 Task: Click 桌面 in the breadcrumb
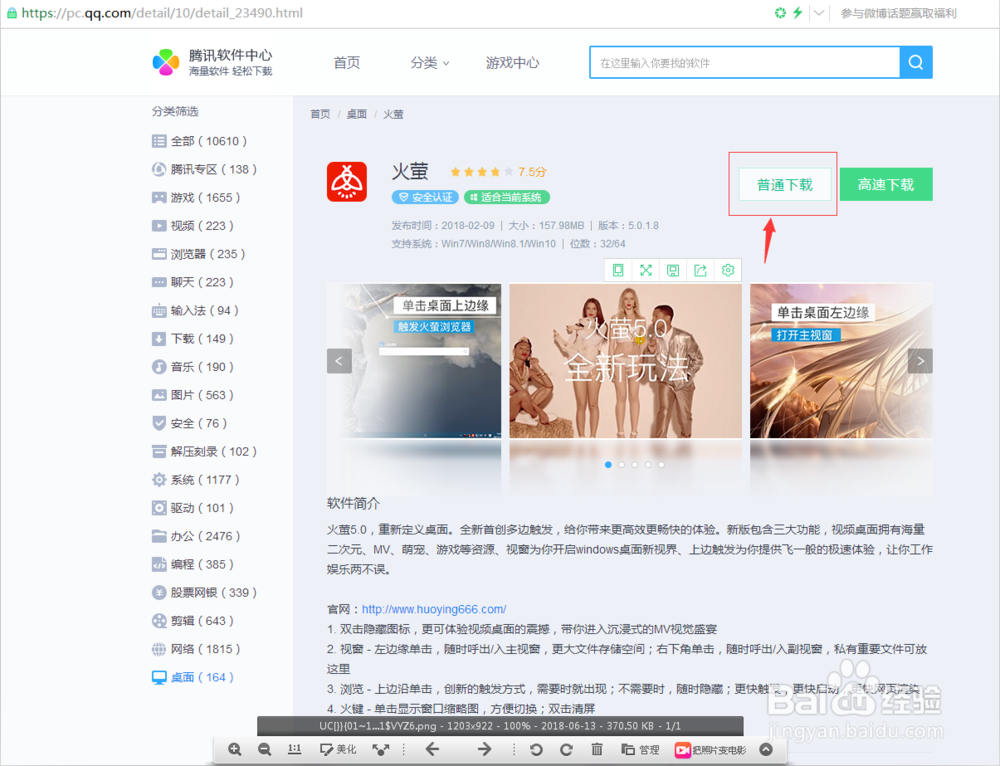coord(357,114)
